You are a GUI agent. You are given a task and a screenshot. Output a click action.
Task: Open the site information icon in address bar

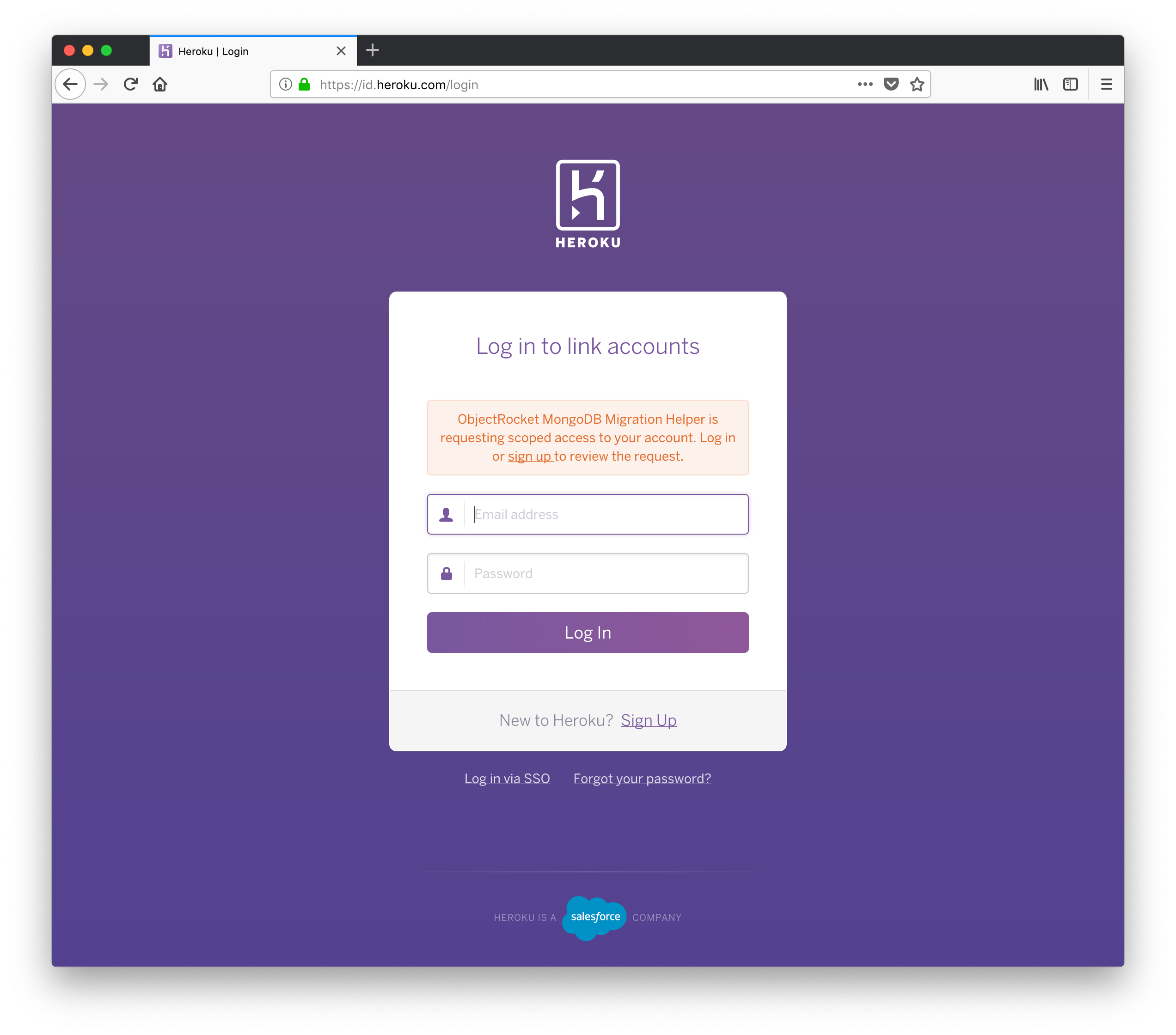coord(285,85)
